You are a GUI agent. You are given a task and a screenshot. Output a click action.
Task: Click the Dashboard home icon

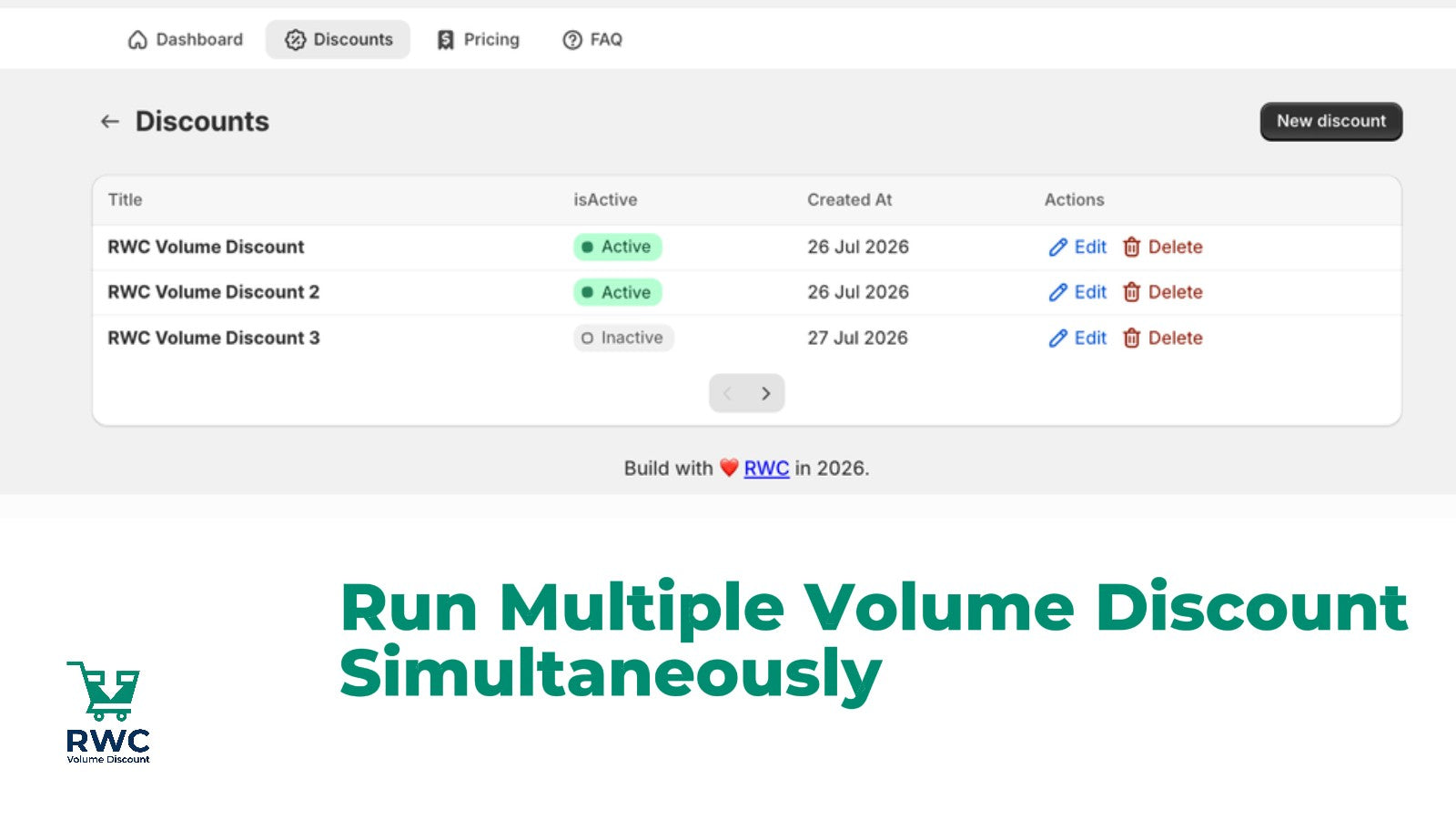pos(137,40)
